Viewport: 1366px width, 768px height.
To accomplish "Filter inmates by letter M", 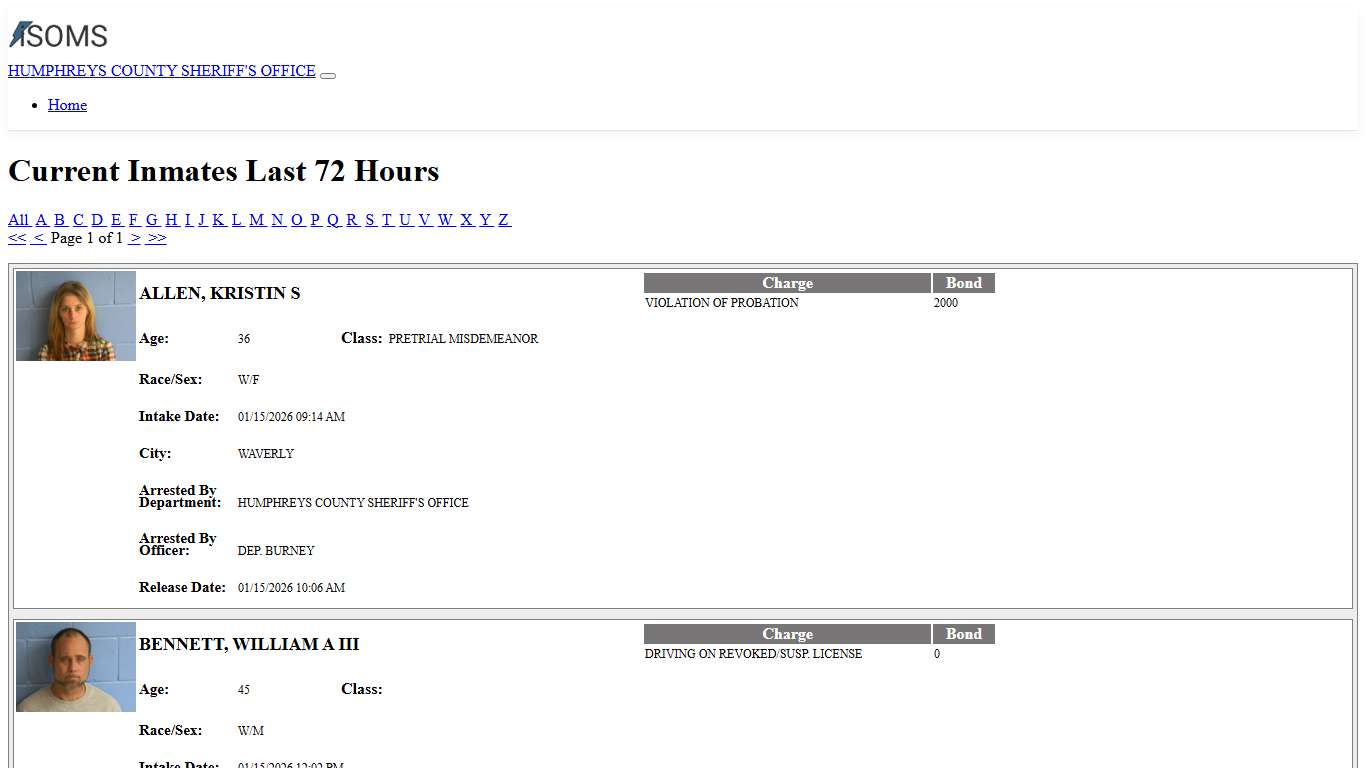I will 256,220.
